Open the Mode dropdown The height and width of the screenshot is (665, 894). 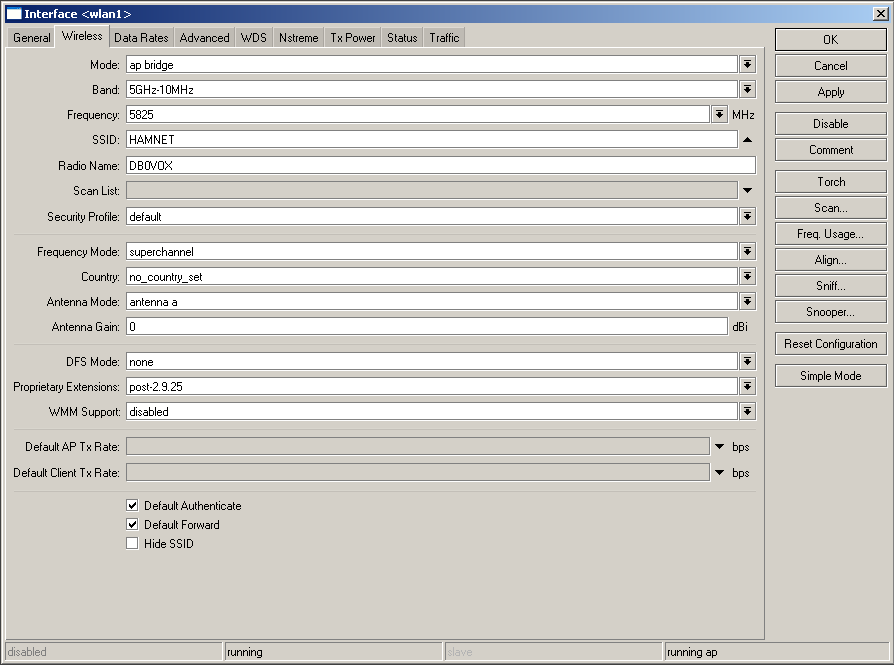(747, 64)
